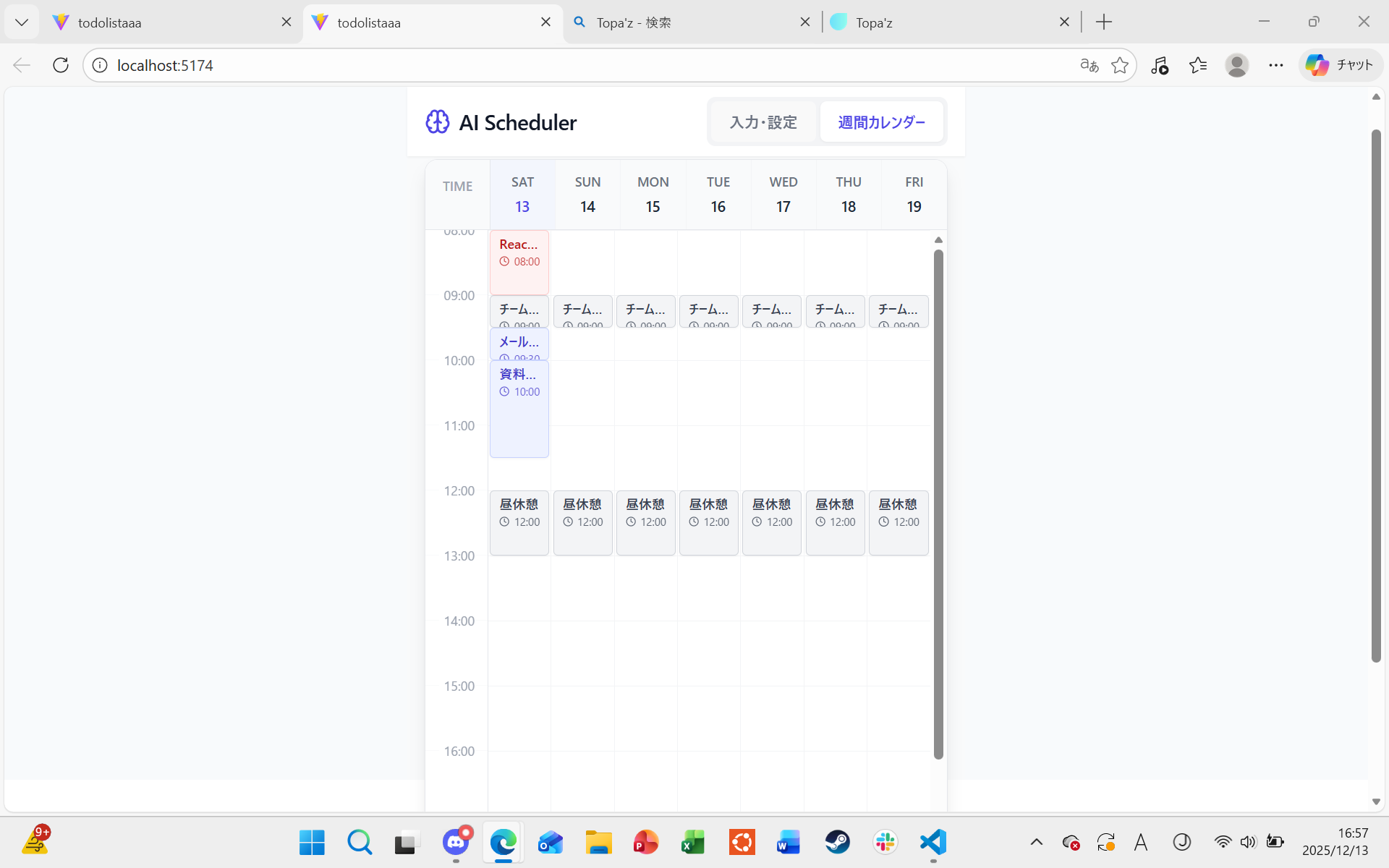Add page to favorites with star icon
Image resolution: width=1389 pixels, height=868 pixels.
(1120, 65)
